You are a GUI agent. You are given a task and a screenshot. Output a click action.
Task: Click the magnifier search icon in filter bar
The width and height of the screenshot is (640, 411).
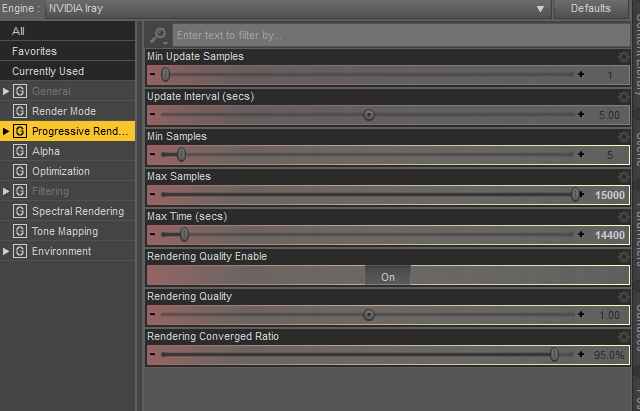point(159,36)
